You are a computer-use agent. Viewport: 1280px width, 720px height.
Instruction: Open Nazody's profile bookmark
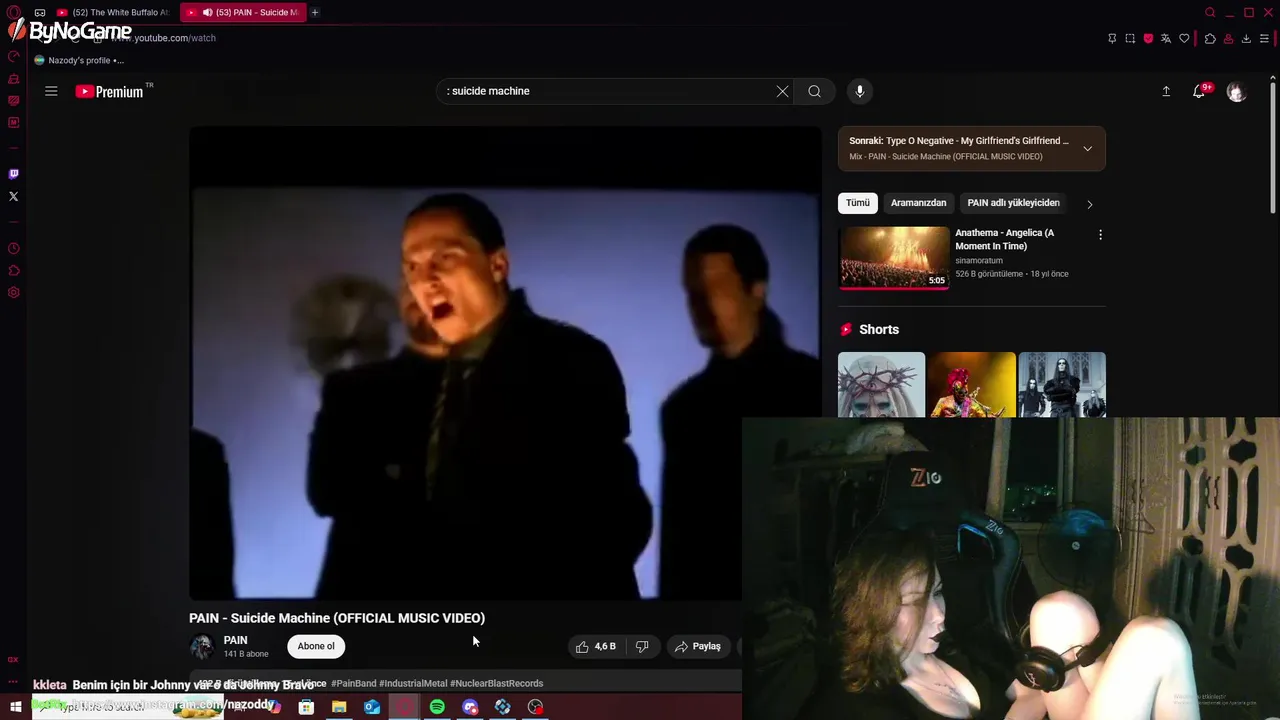tap(79, 60)
